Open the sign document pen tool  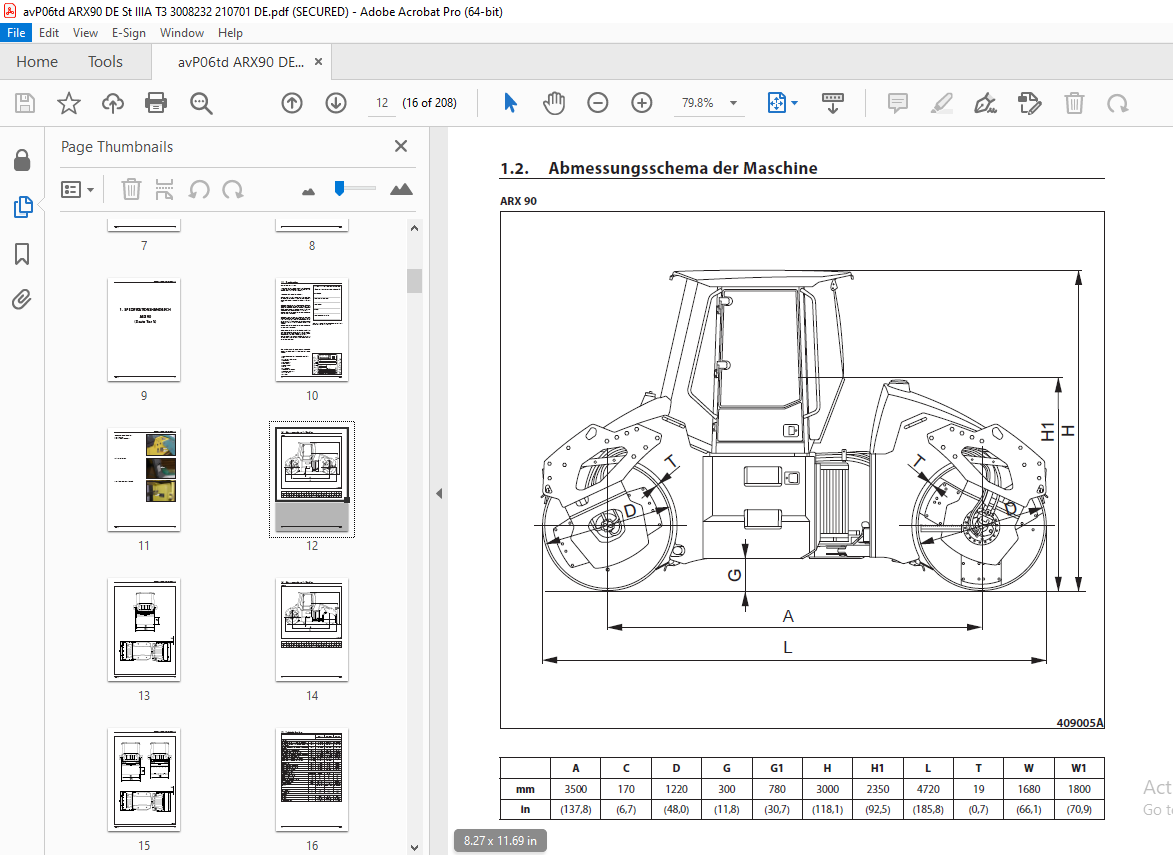point(985,102)
